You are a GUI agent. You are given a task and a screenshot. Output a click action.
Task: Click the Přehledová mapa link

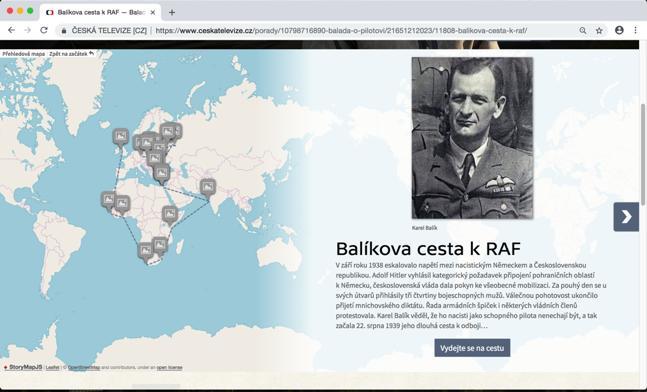pyautogui.click(x=23, y=54)
